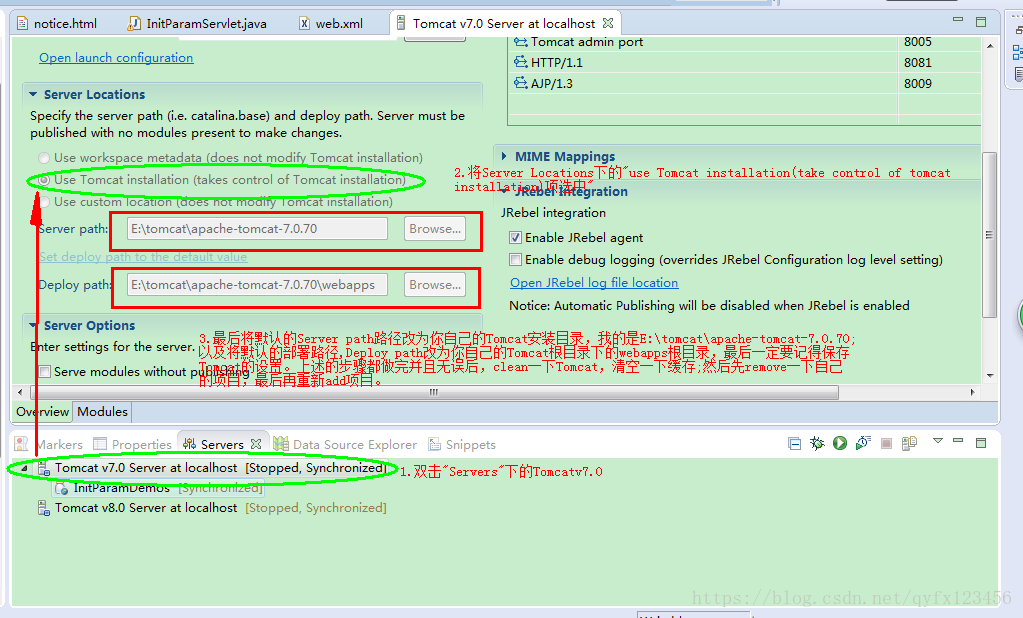Click the 8005 admin port value

pyautogui.click(x=918, y=42)
